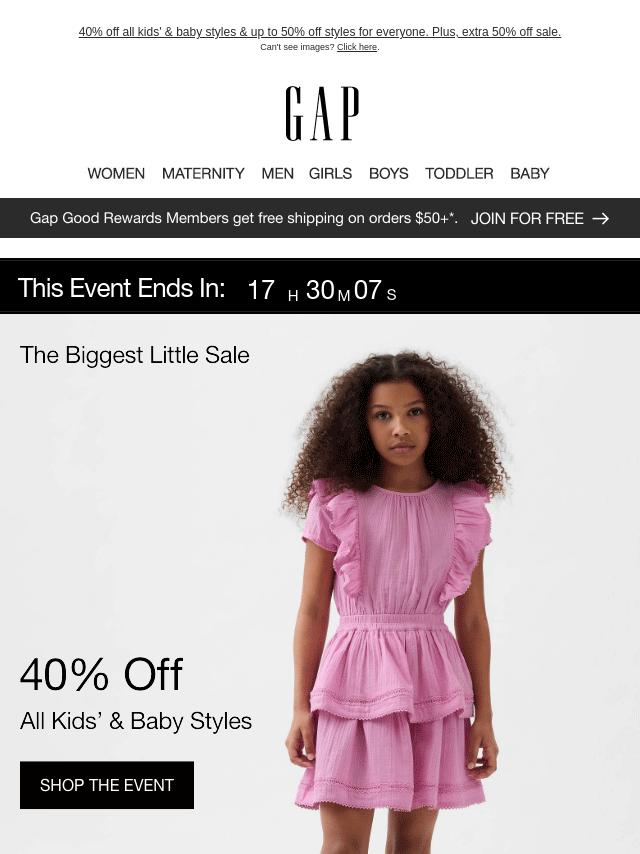Select the TODDLER navigation item

pos(459,173)
